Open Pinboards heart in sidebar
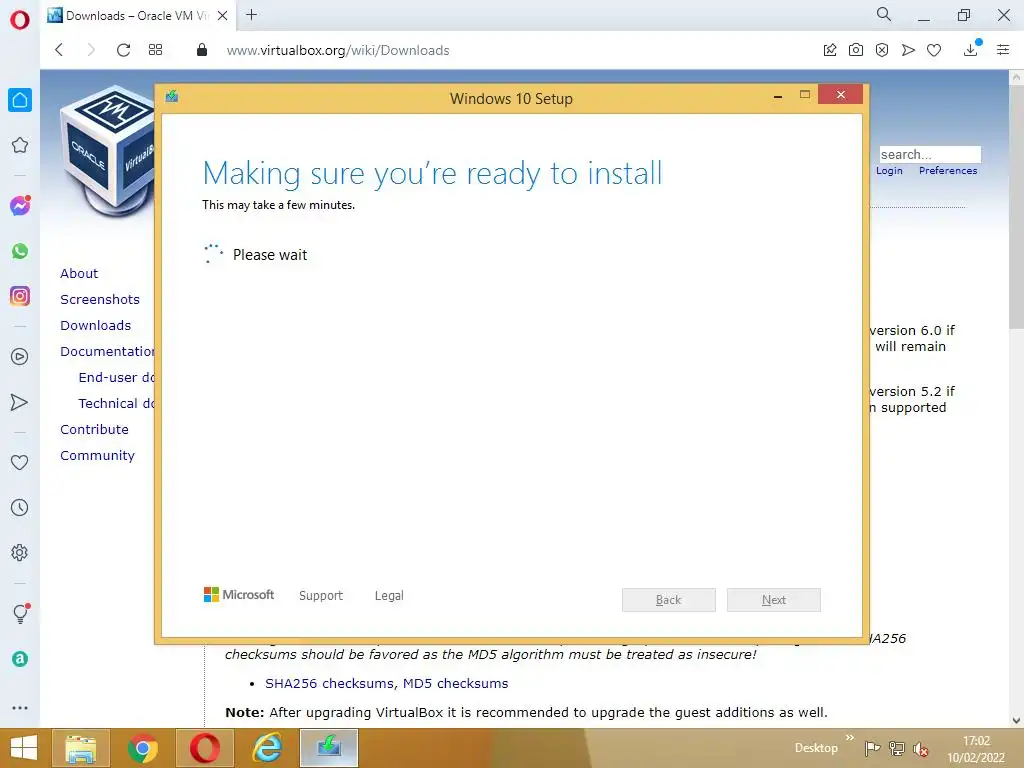This screenshot has height=768, width=1024. tap(20, 462)
